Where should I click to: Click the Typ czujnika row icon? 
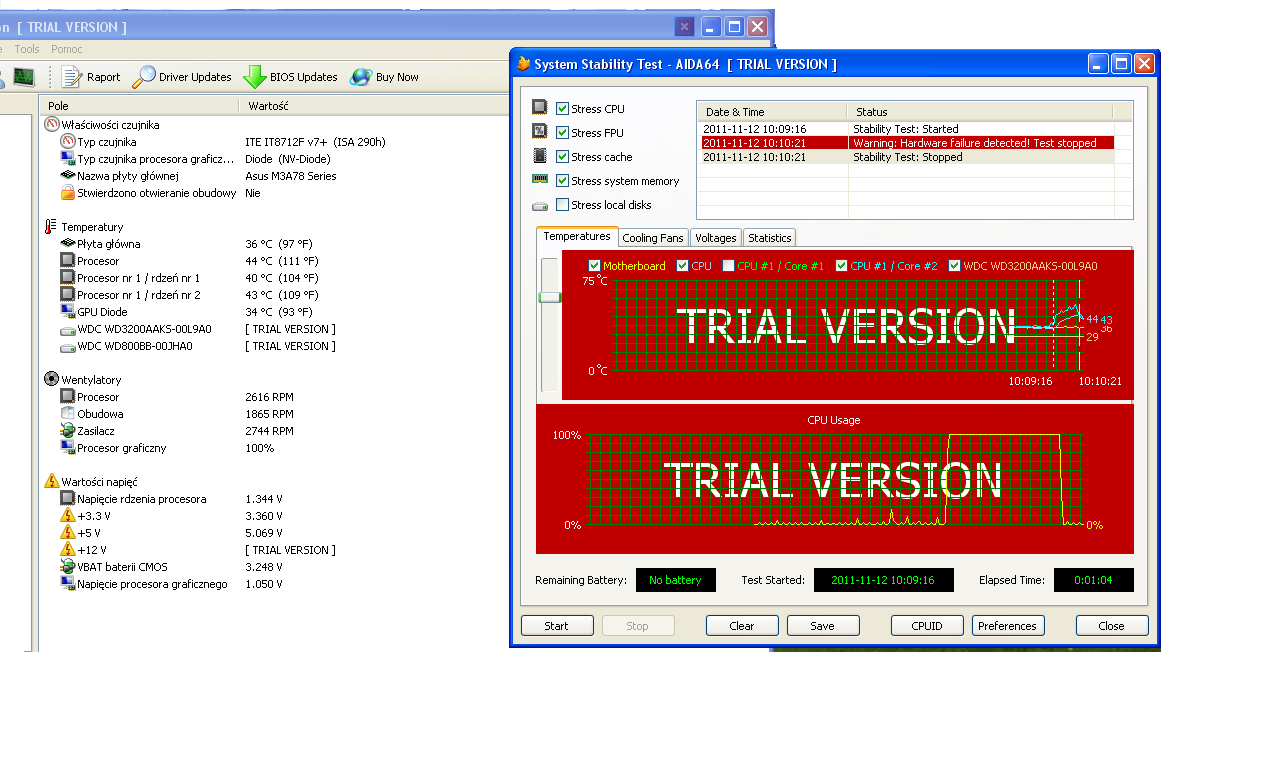(68, 142)
